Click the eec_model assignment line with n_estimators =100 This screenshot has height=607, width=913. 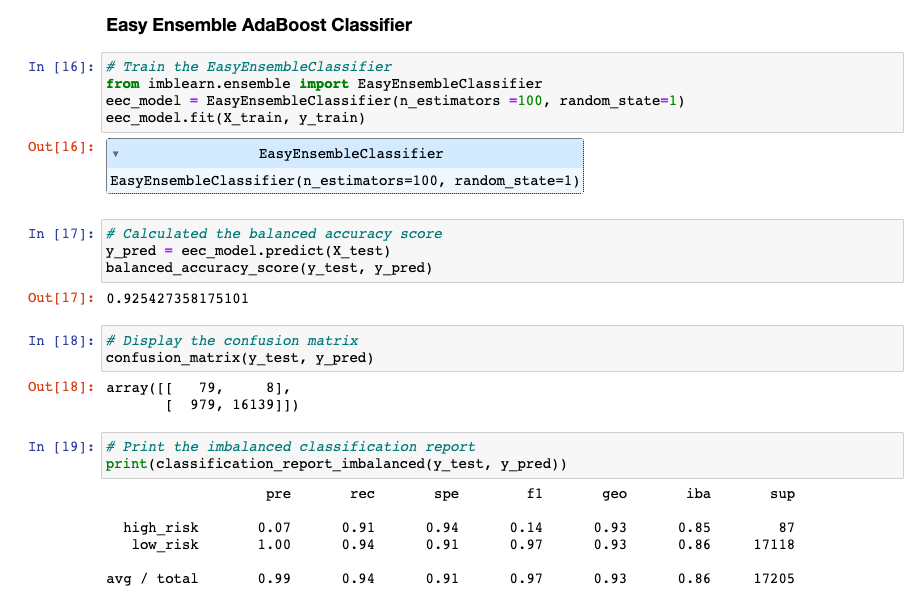pyautogui.click(x=395, y=101)
